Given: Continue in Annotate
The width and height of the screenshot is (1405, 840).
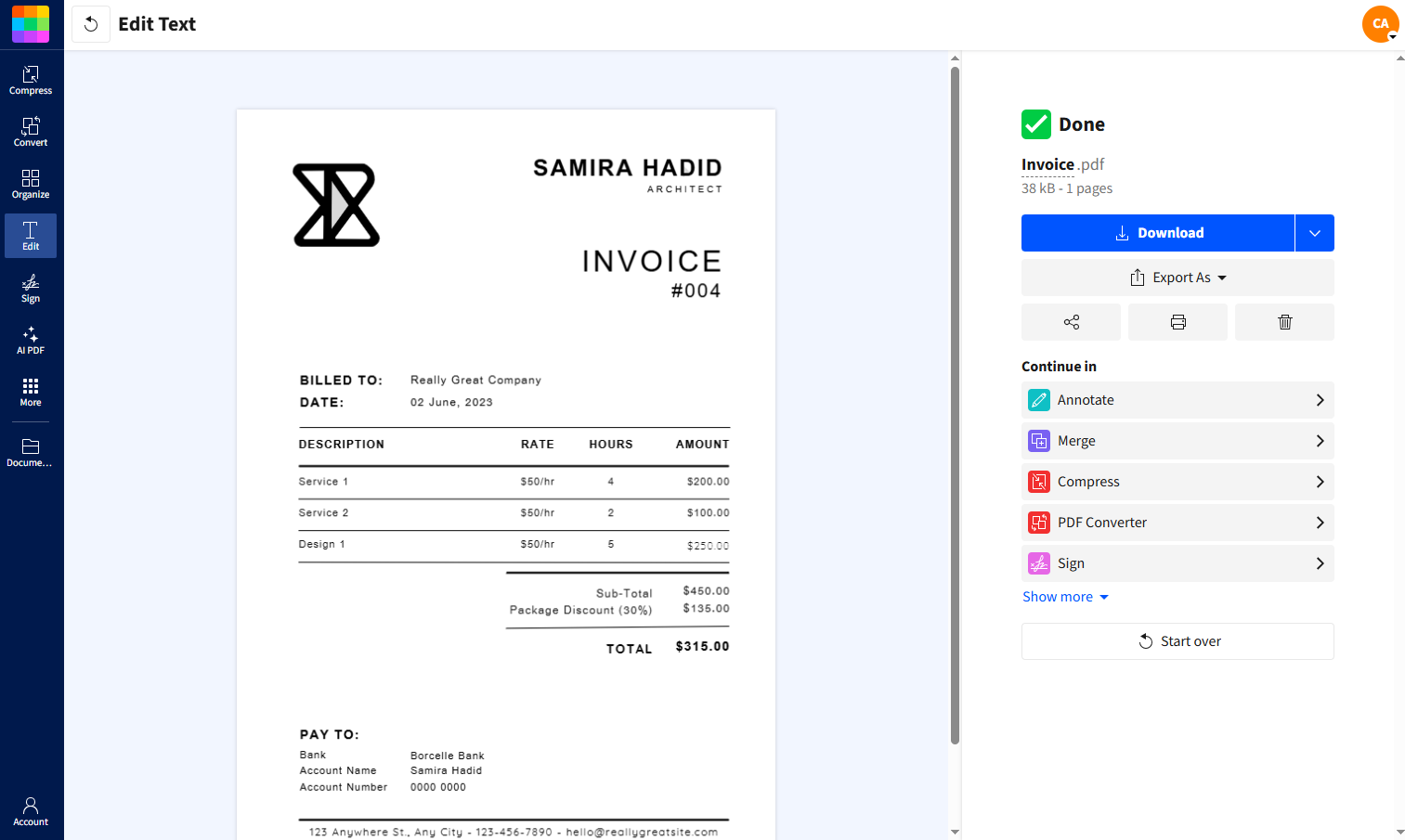Looking at the screenshot, I should point(1177,400).
